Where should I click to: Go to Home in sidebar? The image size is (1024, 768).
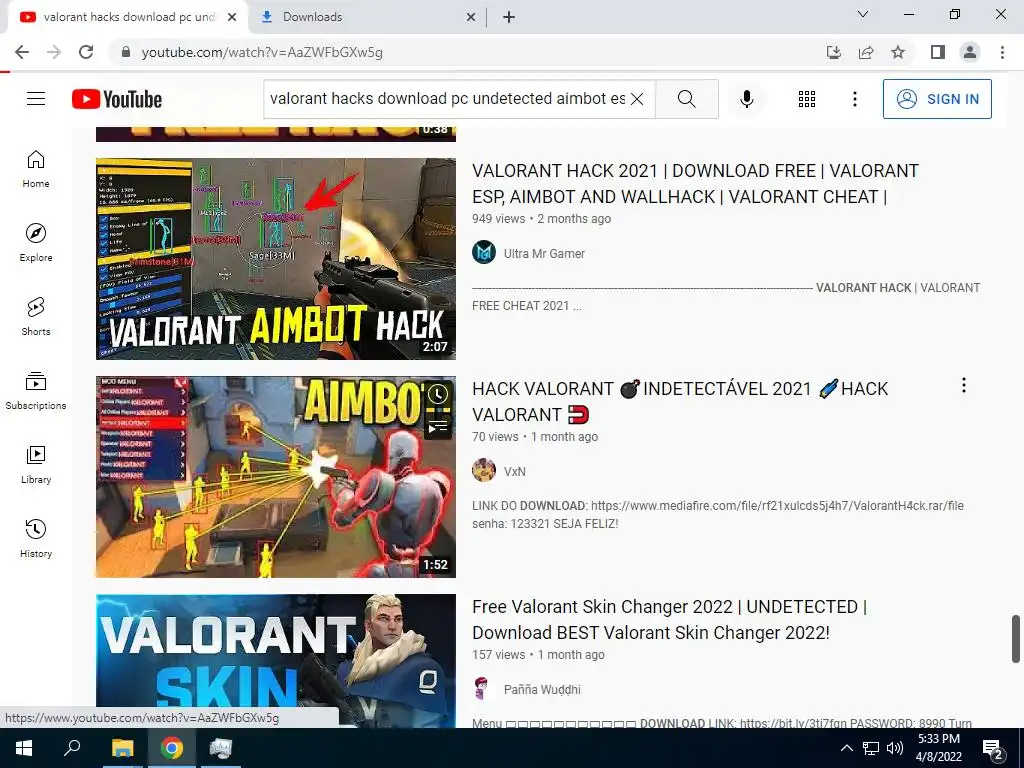36,168
